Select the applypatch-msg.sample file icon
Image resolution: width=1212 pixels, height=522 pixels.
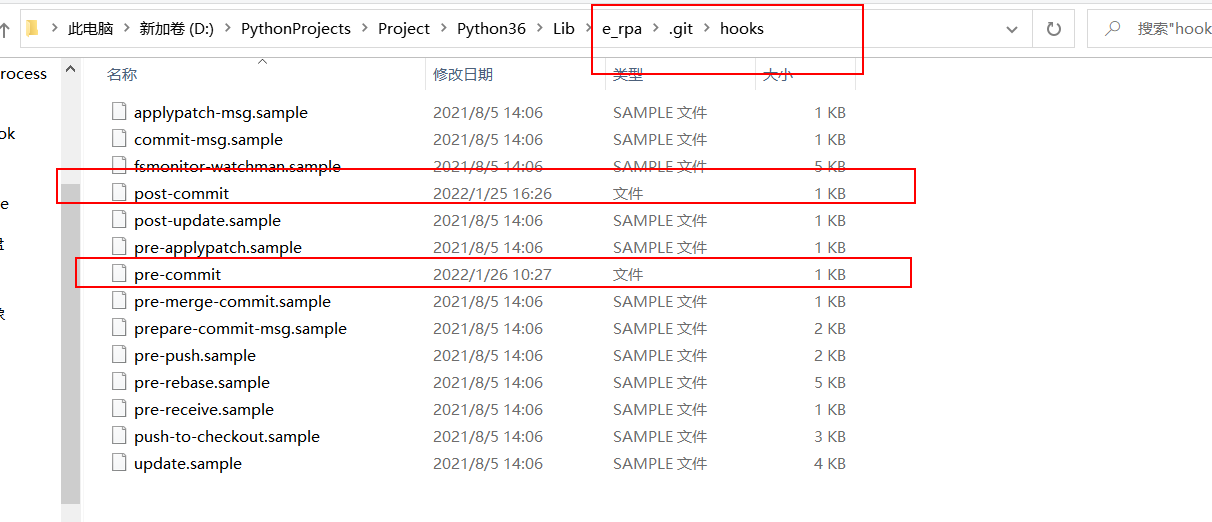coord(120,112)
